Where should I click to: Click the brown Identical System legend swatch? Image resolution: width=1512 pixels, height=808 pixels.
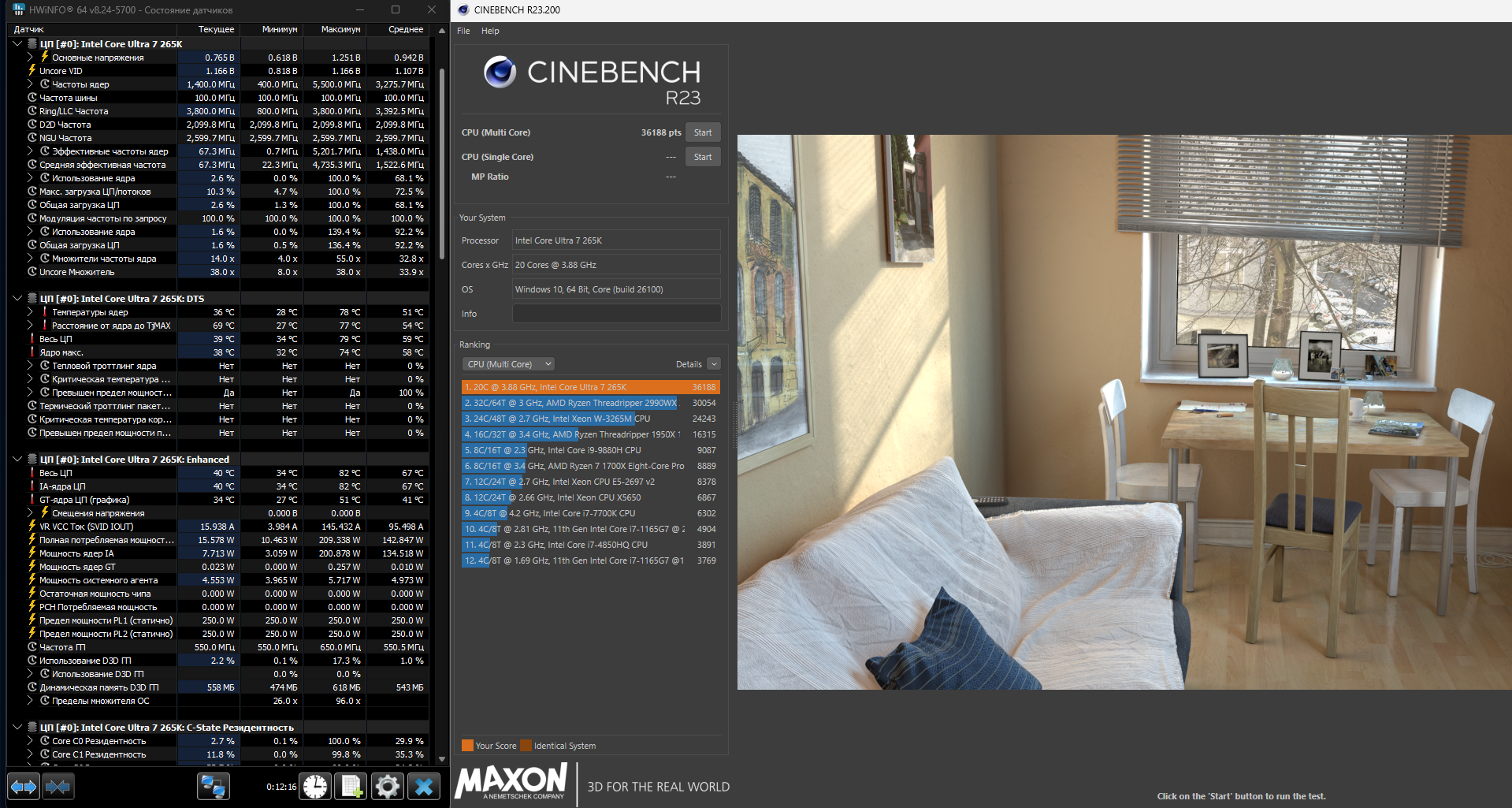pos(526,745)
